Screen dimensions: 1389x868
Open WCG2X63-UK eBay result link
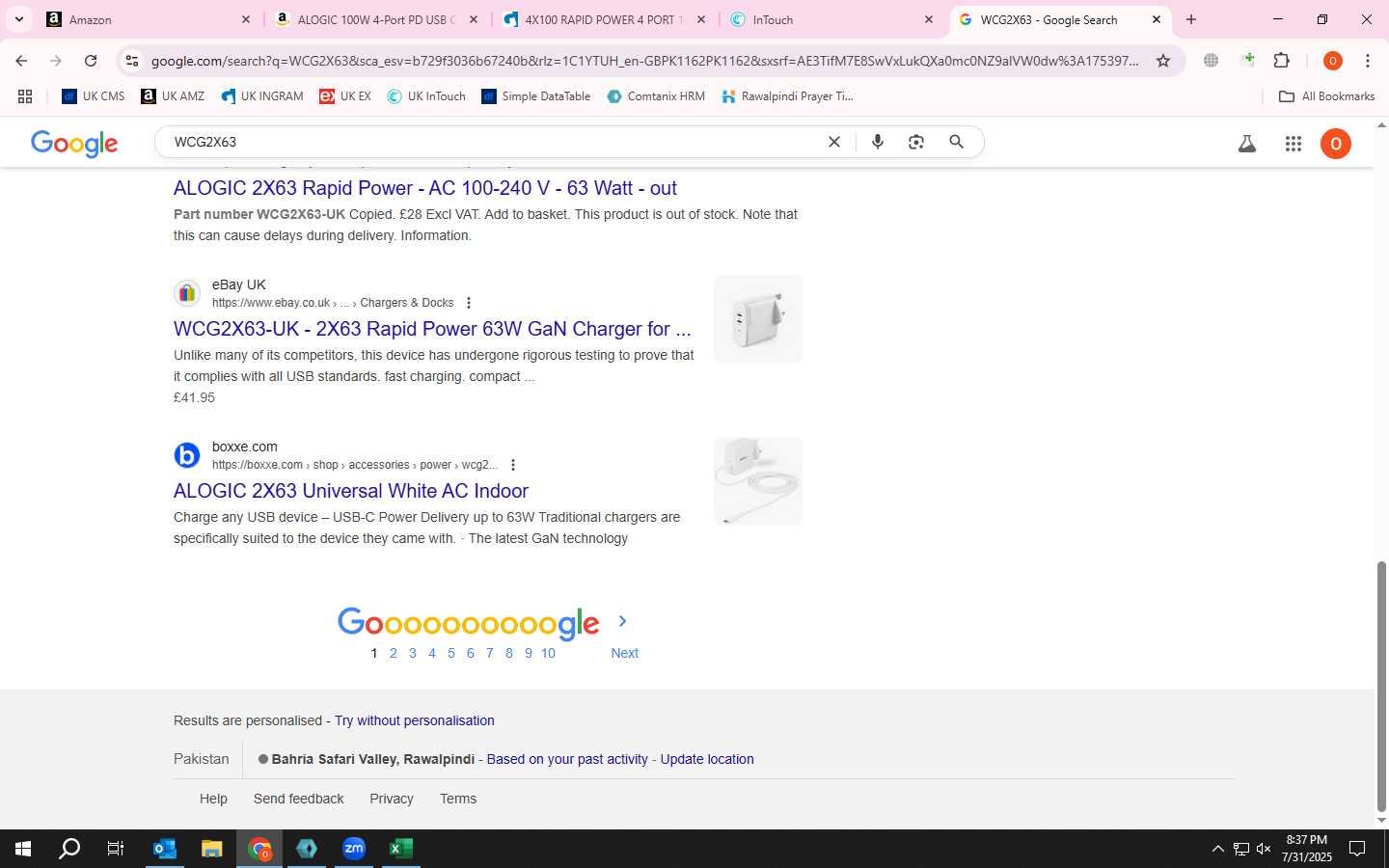(432, 329)
